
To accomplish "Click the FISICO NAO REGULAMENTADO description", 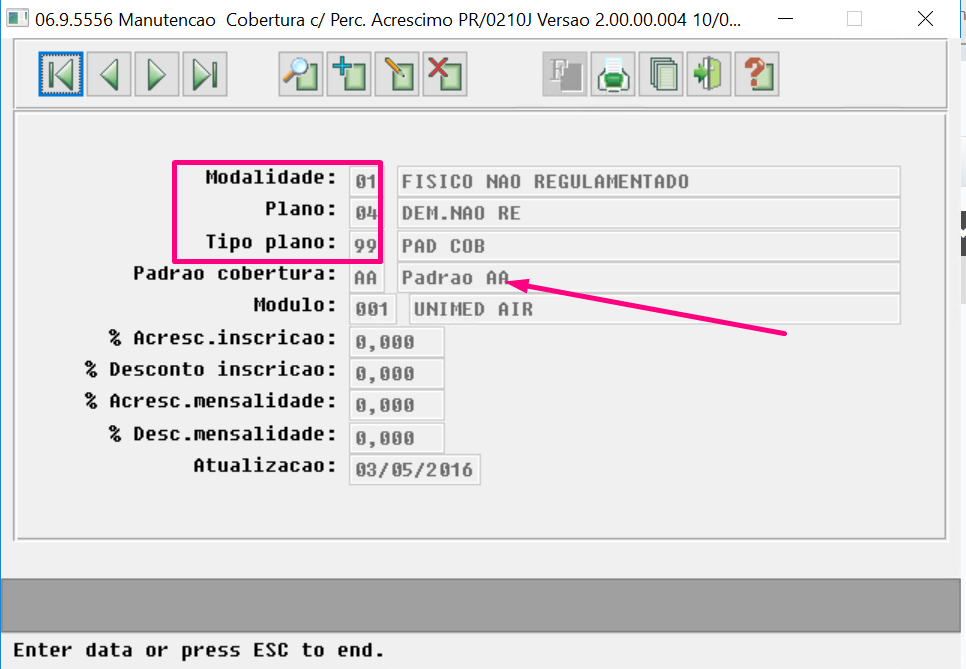I will pyautogui.click(x=649, y=181).
